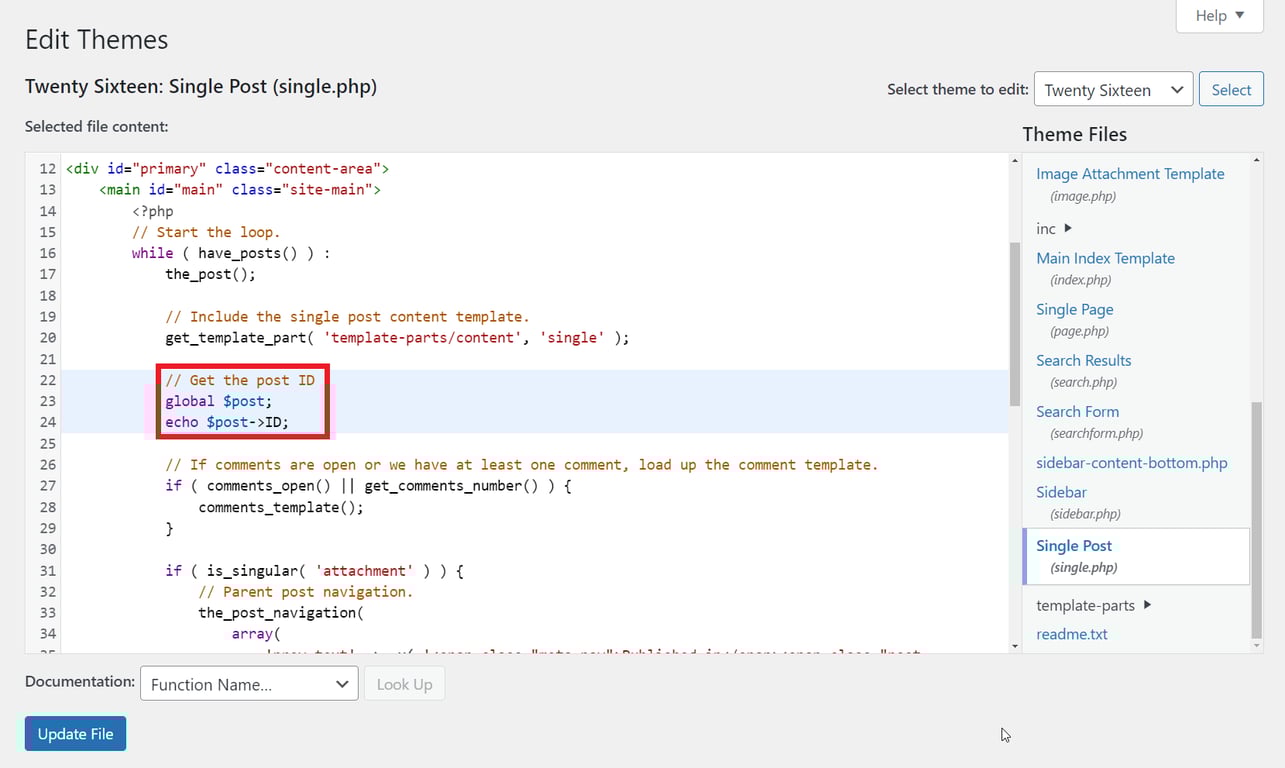
Task: Open the Help panel dropdown
Action: pos(1218,15)
